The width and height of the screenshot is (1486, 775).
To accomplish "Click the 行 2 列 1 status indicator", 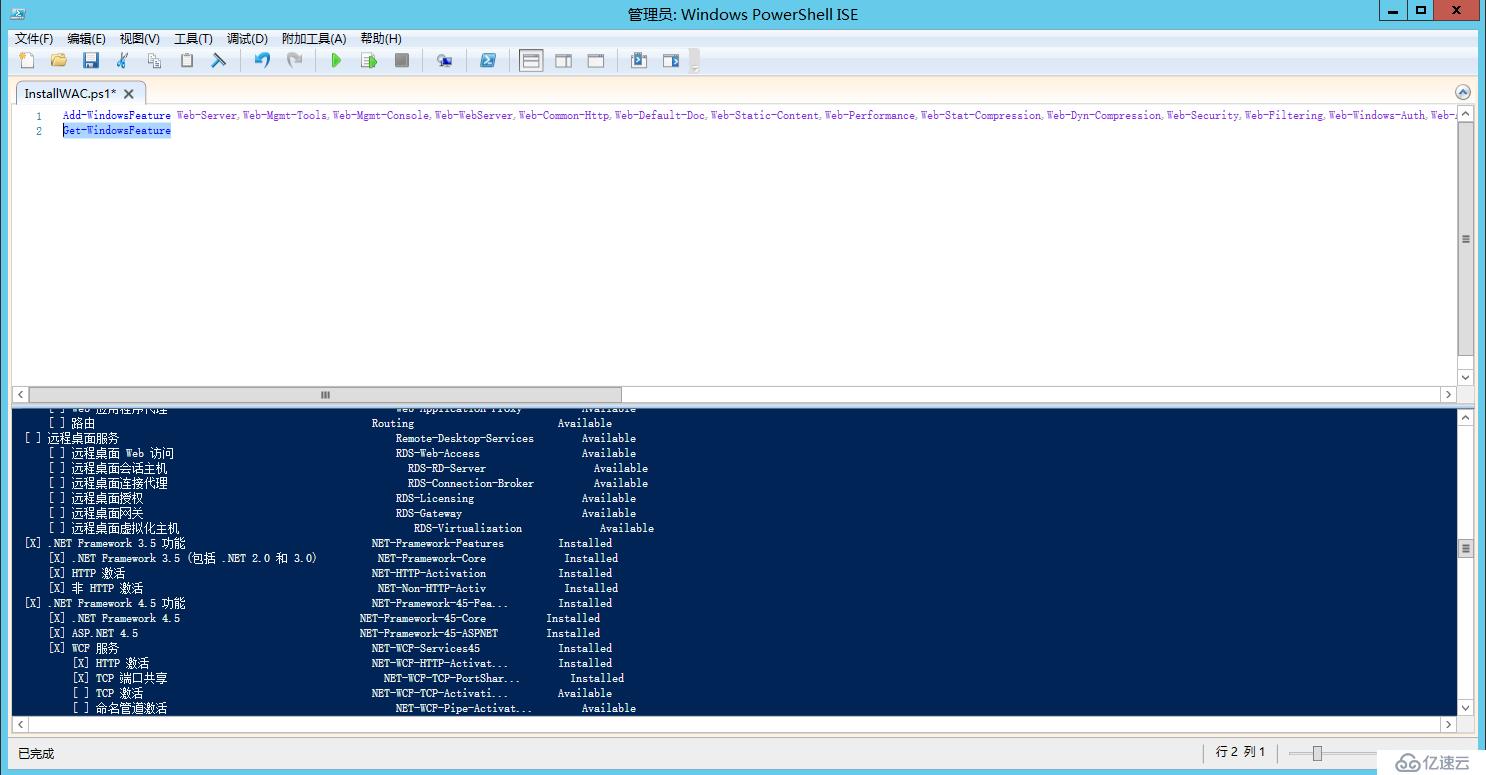I will [1241, 752].
